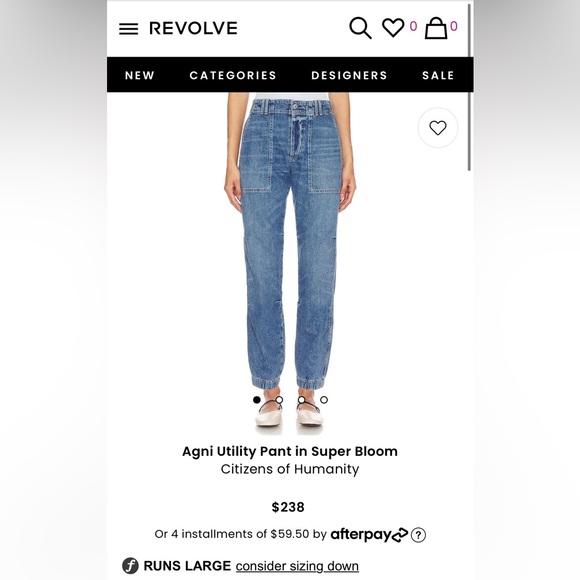Image resolution: width=580 pixels, height=580 pixels.
Task: Select the second image carousel dot
Action: (x=279, y=399)
